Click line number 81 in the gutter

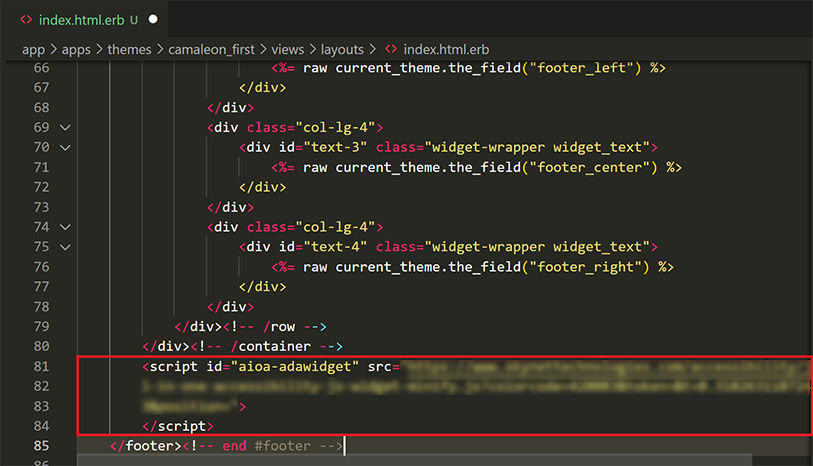coord(41,366)
